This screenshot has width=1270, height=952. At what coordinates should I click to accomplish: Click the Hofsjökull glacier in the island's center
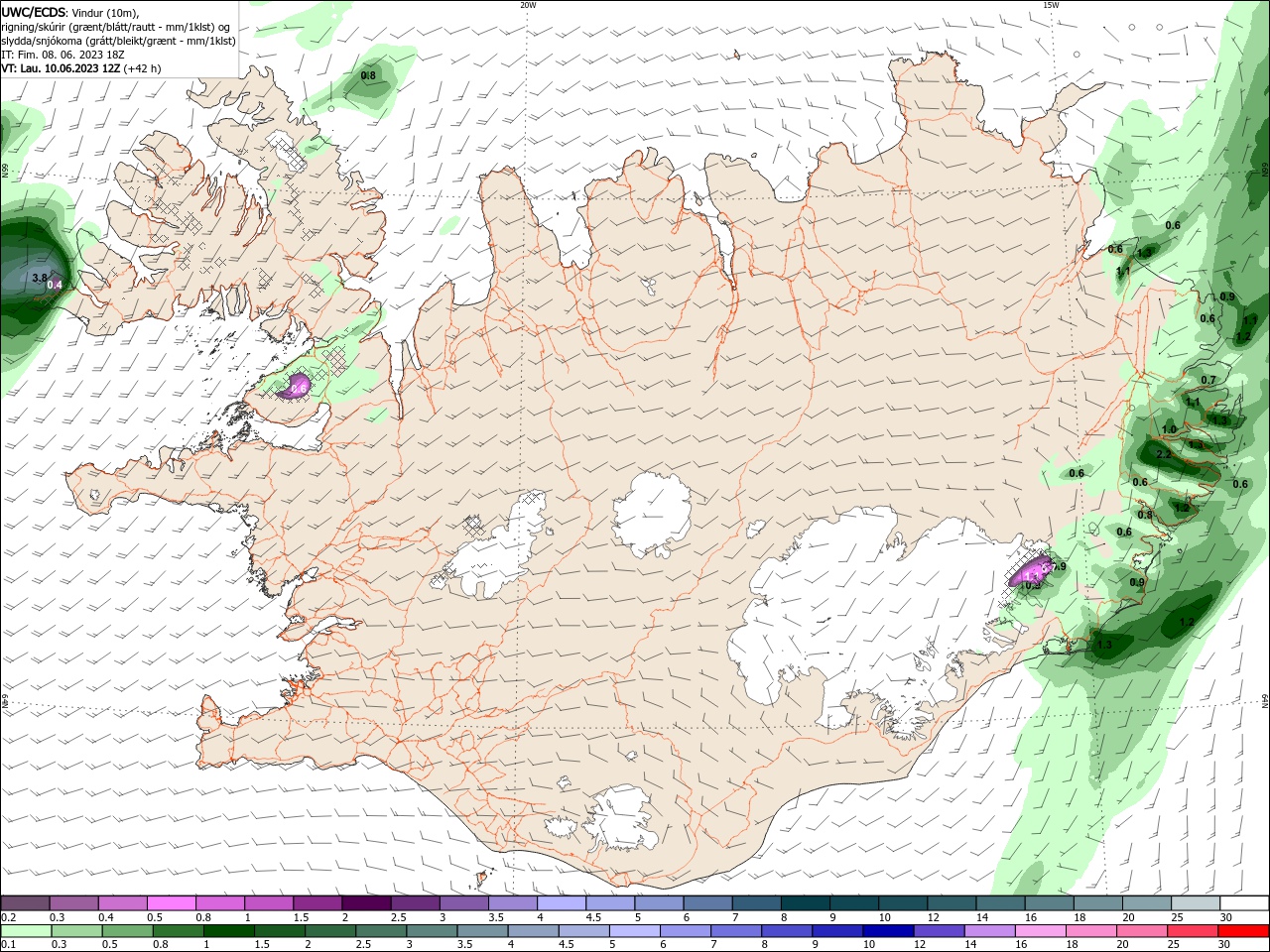tap(651, 516)
